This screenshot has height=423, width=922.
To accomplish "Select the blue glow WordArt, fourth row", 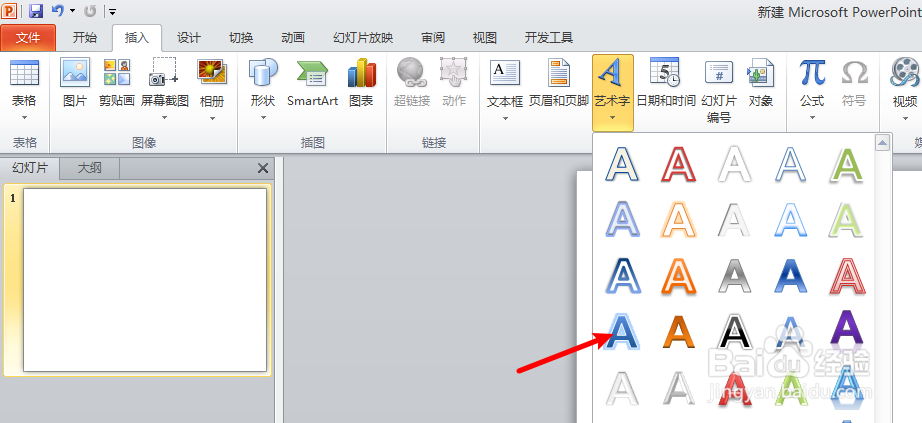I will (x=623, y=331).
